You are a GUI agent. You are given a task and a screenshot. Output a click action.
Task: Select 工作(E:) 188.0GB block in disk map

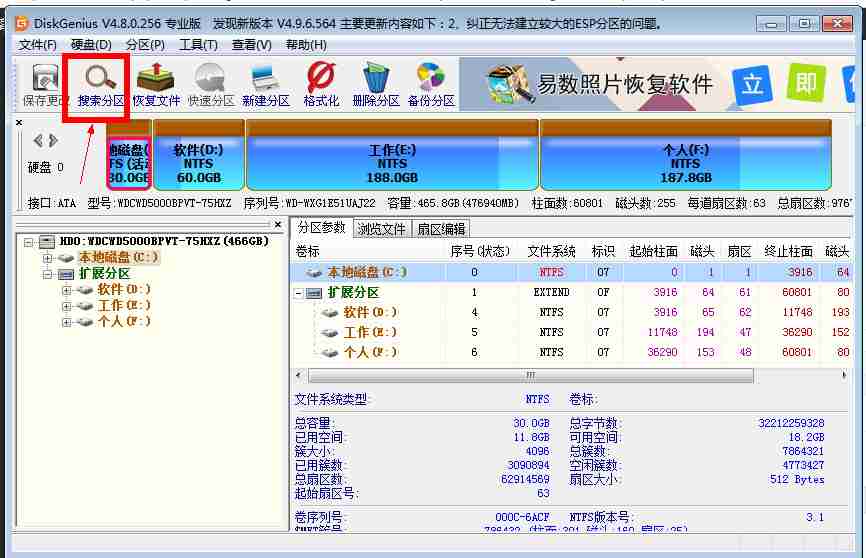(392, 155)
